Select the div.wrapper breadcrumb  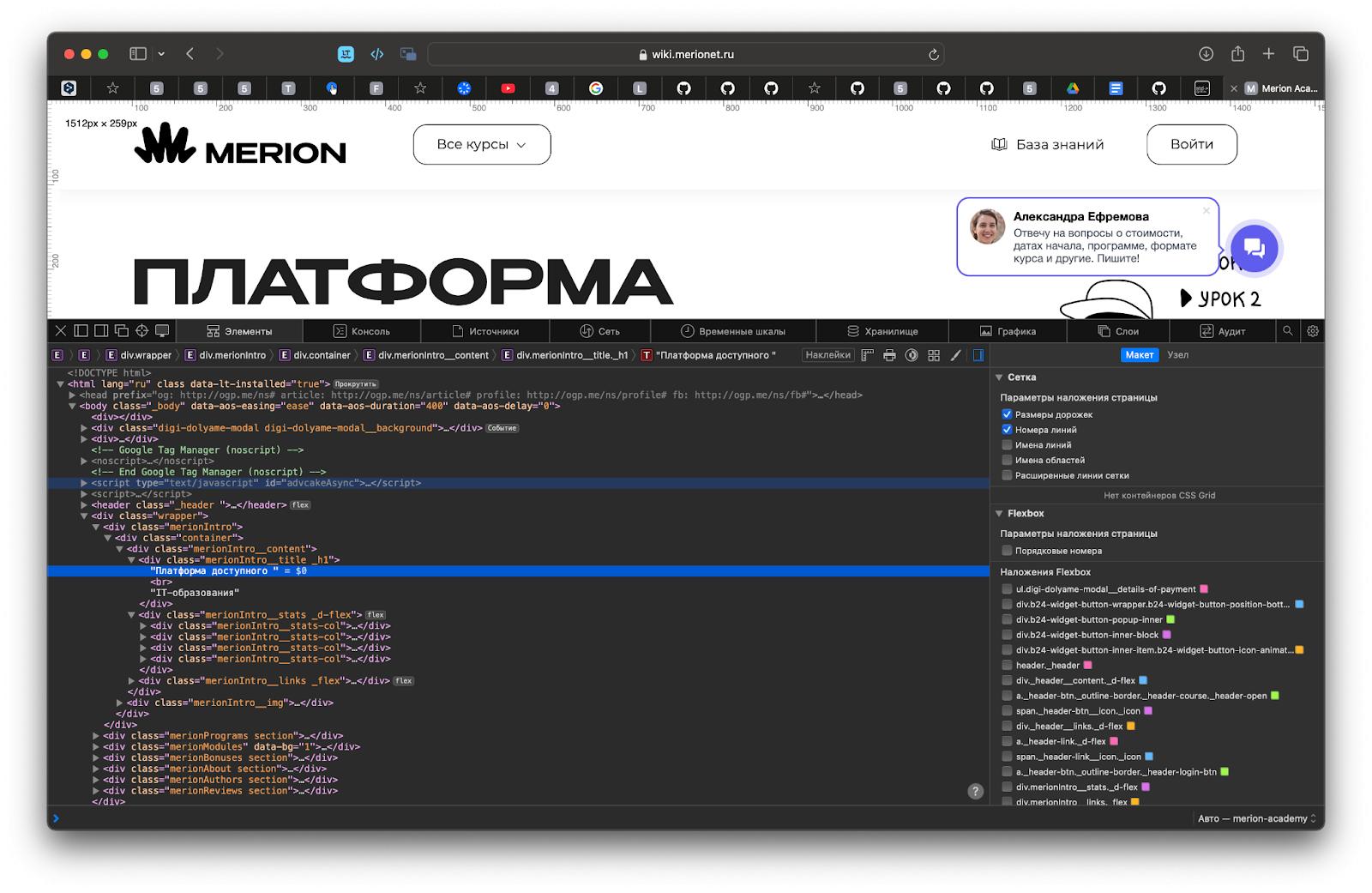pyautogui.click(x=138, y=355)
